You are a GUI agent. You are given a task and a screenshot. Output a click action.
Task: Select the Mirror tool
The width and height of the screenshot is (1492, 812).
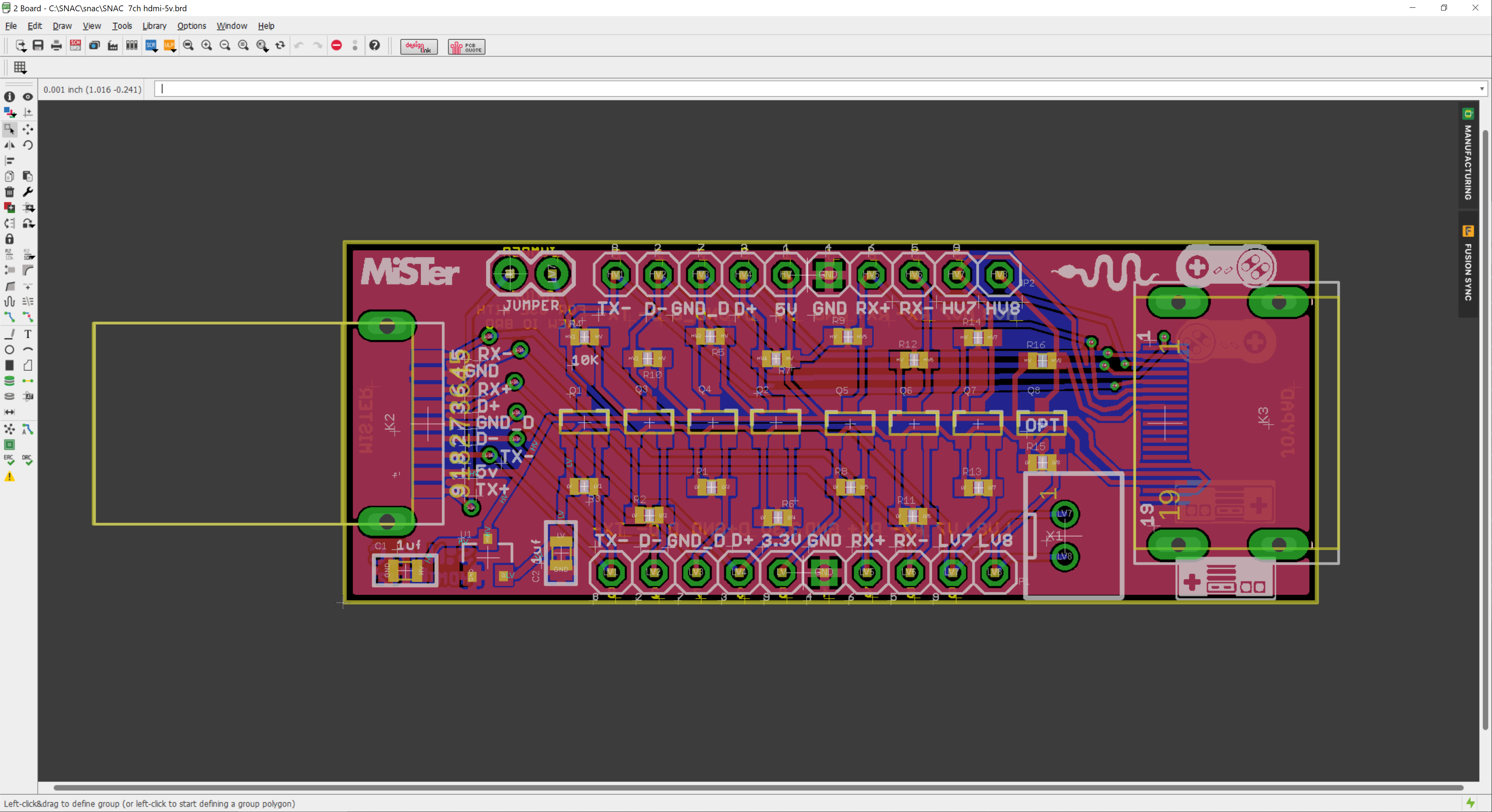click(10, 145)
